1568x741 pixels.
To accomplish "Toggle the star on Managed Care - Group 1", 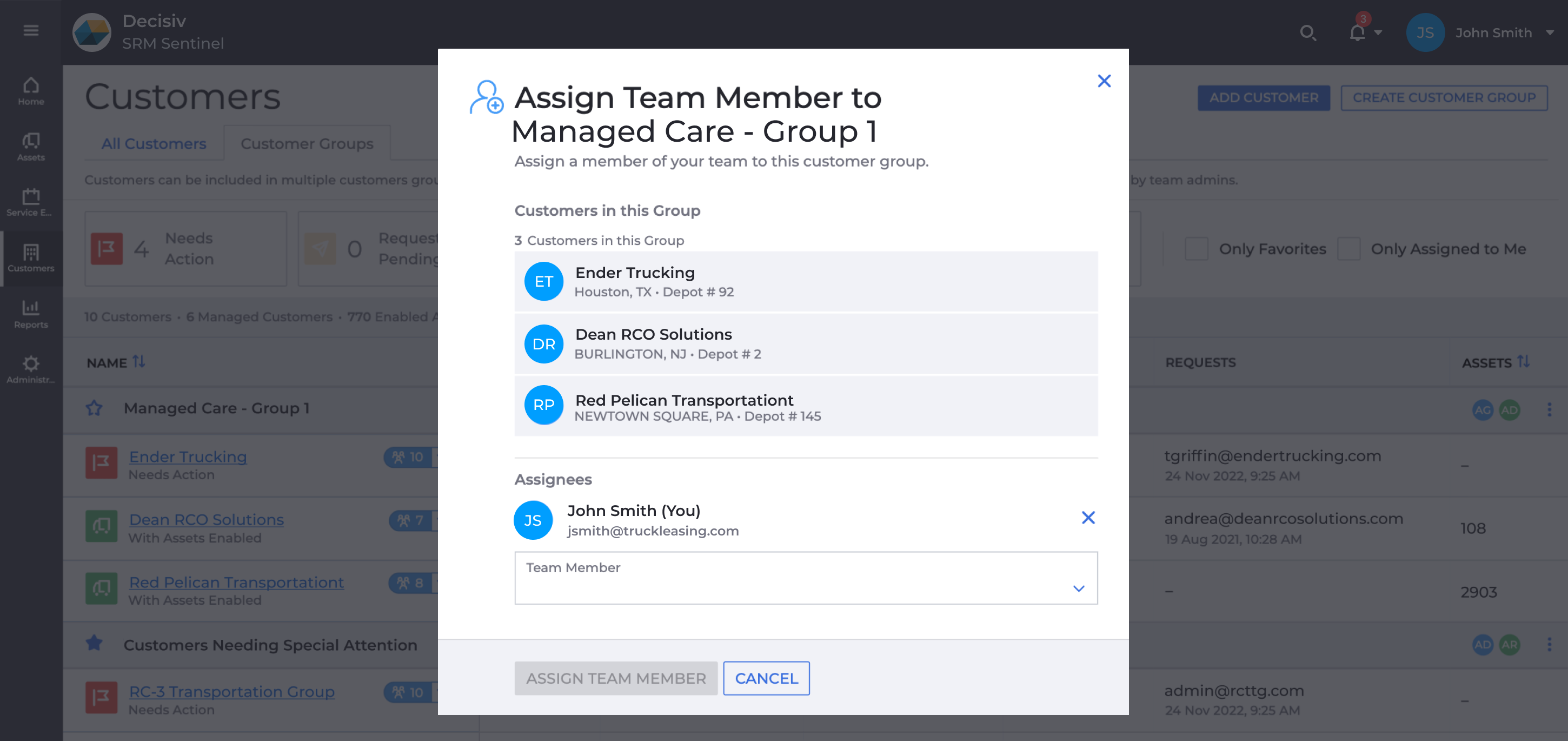I will pos(94,408).
